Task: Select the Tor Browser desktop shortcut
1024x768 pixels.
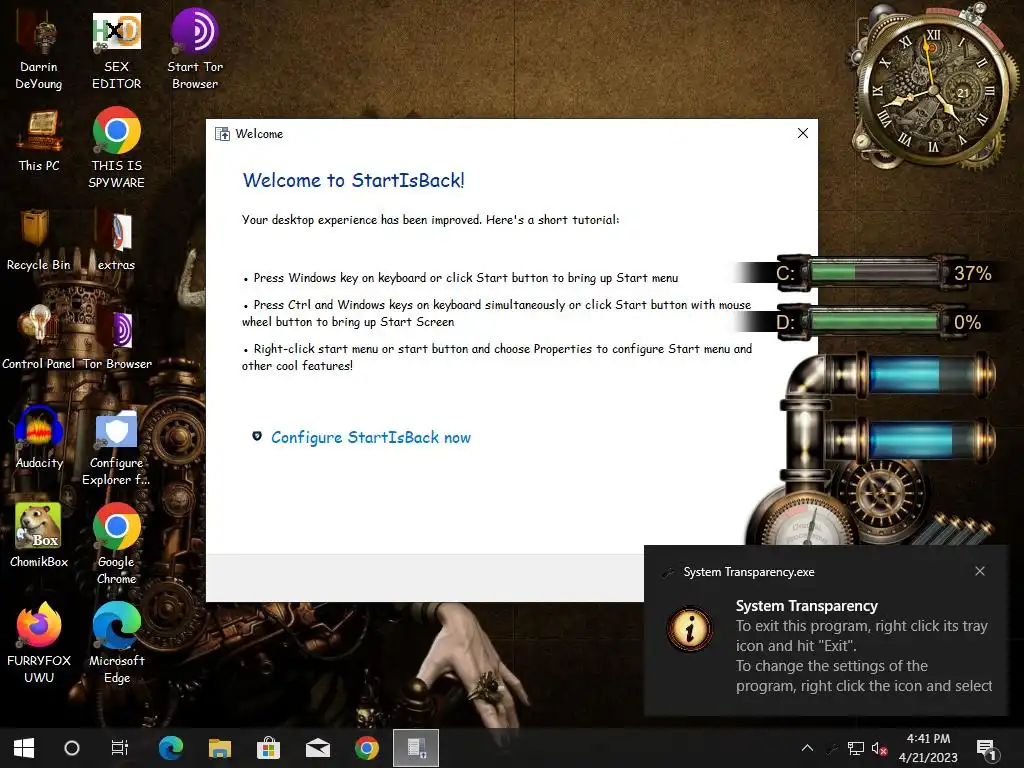Action: tap(117, 338)
